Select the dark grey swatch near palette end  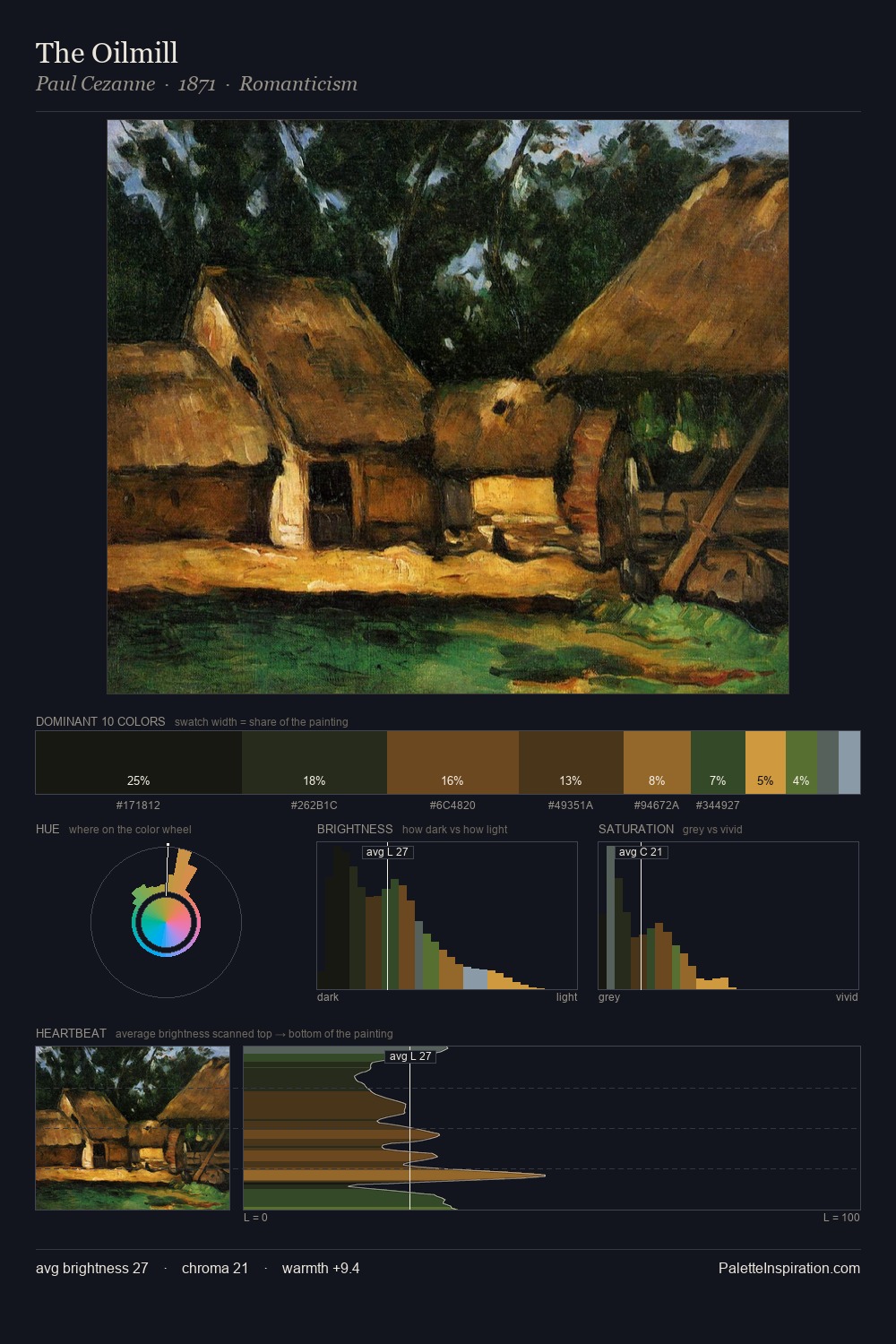(x=828, y=762)
